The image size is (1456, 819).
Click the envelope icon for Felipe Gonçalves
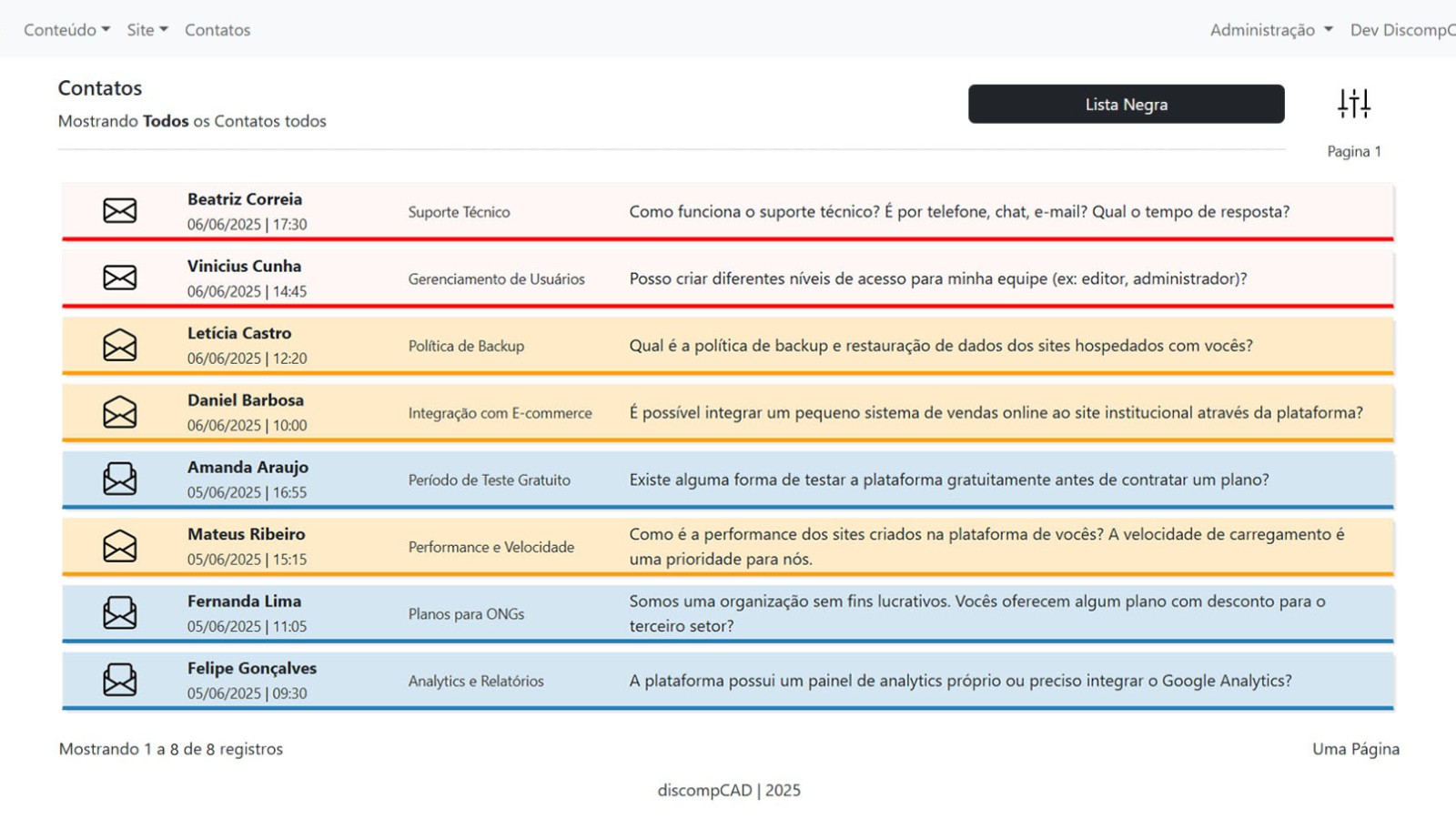tap(119, 680)
